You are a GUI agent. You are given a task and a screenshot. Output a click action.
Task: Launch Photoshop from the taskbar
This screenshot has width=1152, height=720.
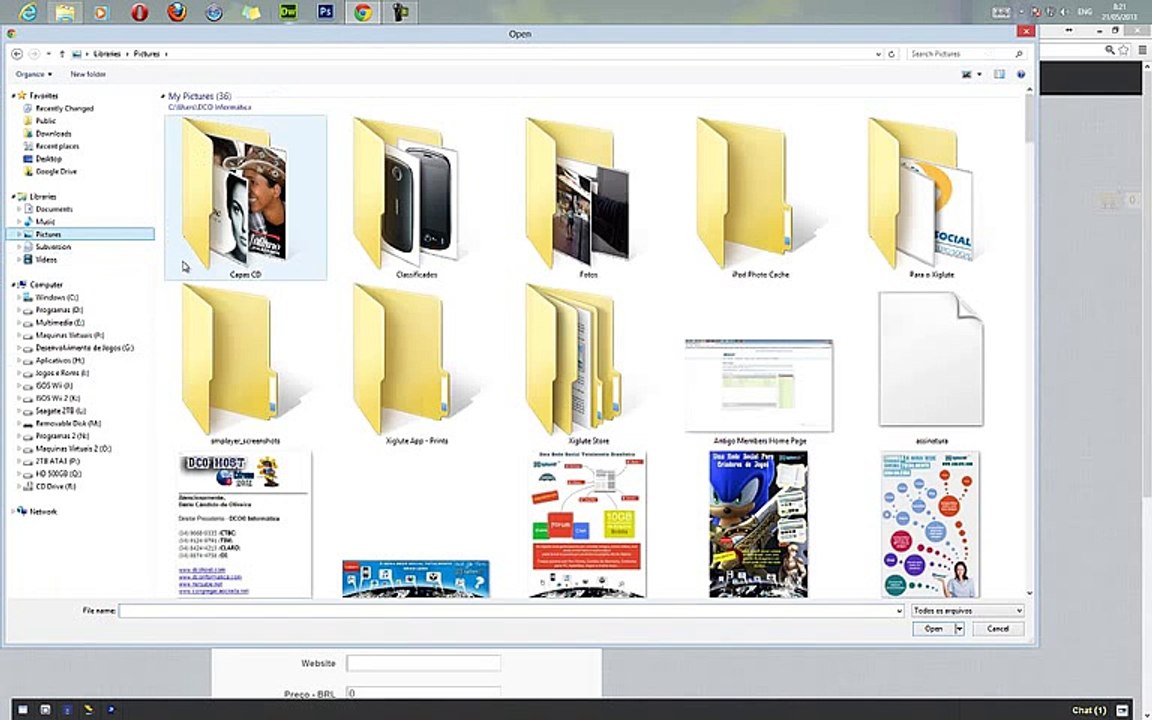tap(325, 12)
